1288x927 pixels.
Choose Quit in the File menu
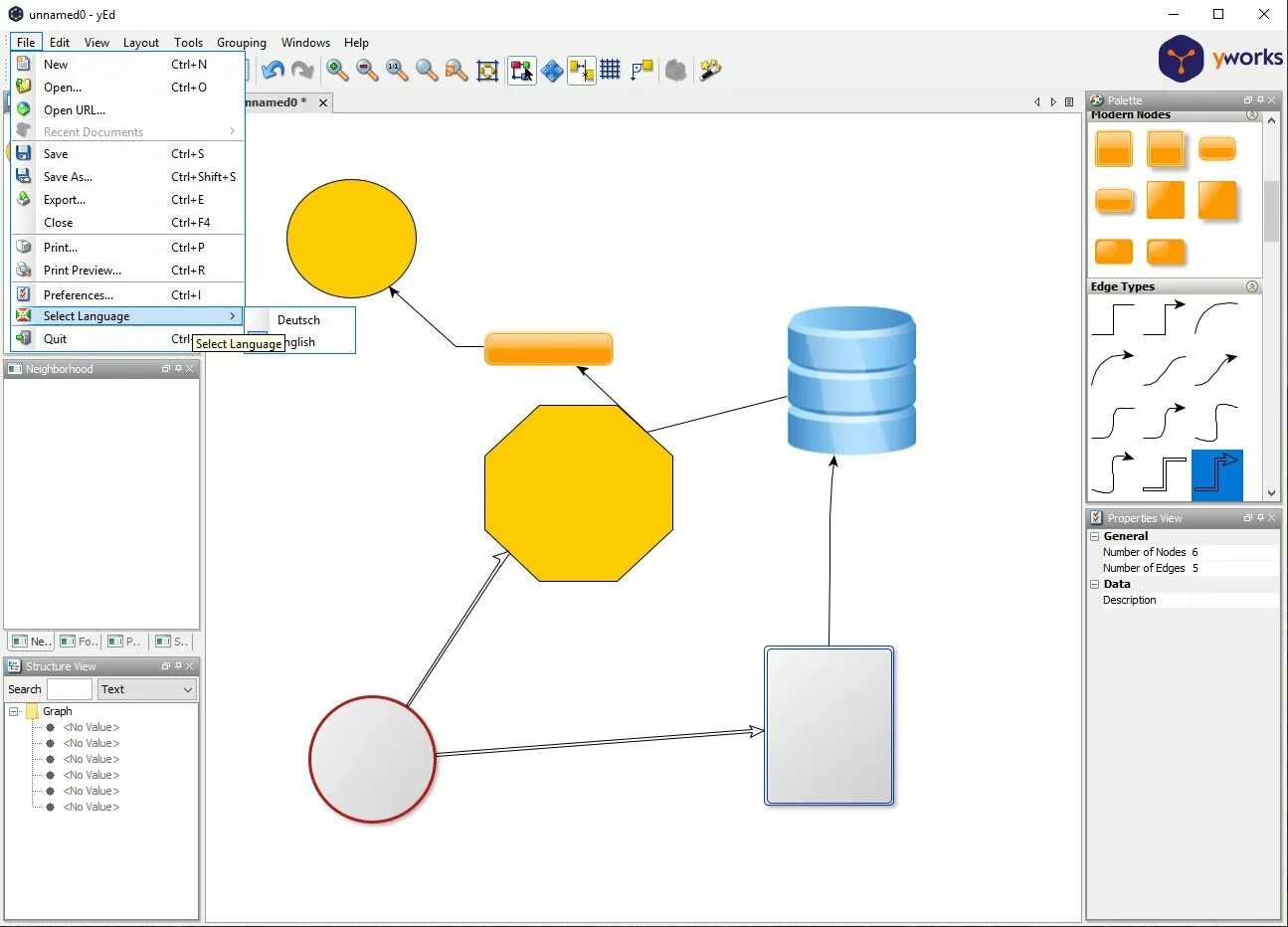tap(127, 338)
